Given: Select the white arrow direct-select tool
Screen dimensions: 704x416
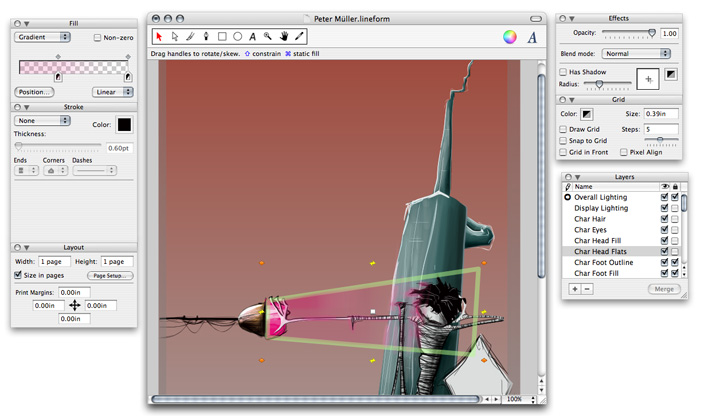Looking at the screenshot, I should pyautogui.click(x=175, y=36).
